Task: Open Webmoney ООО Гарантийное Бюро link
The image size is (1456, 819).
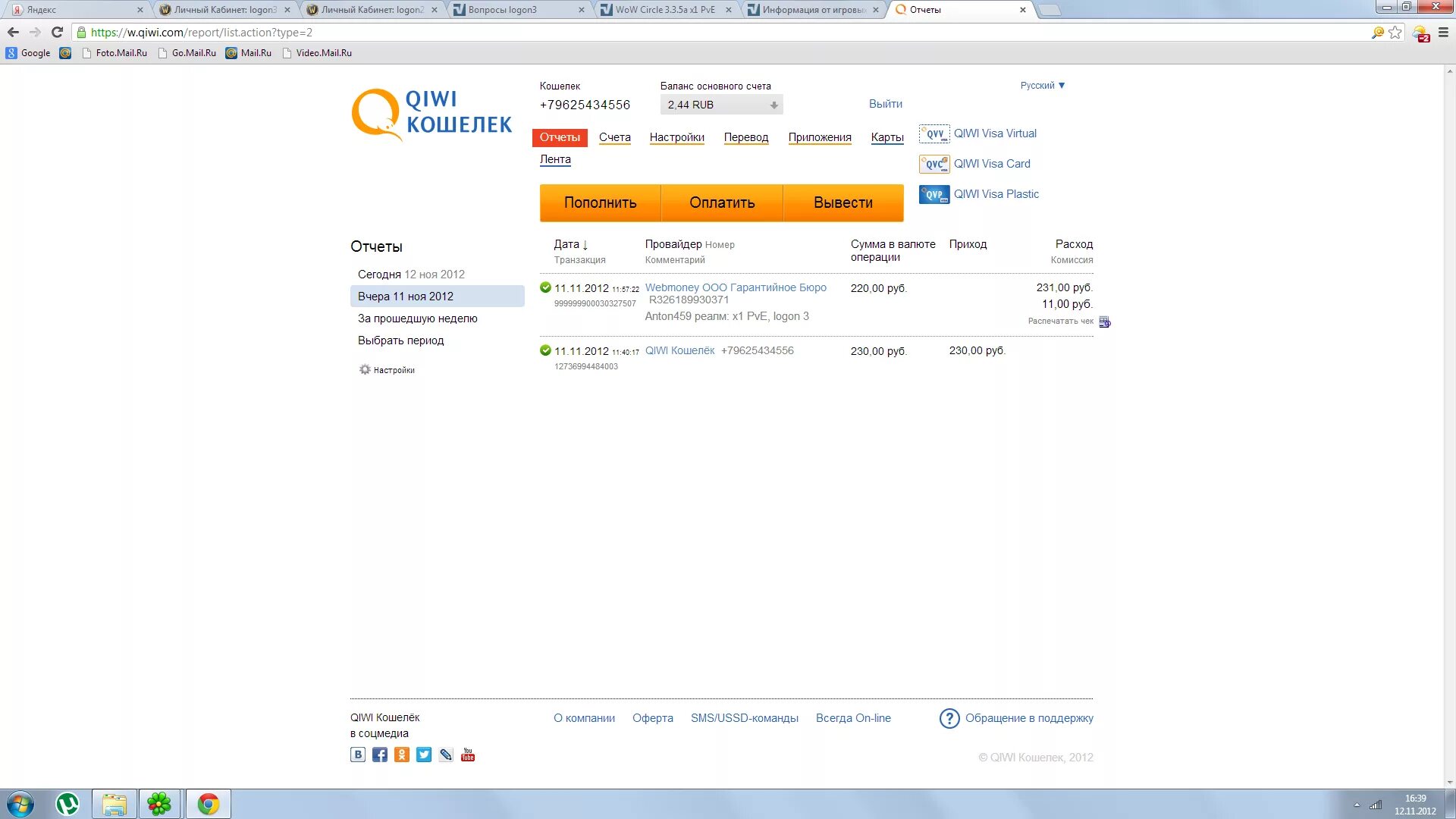Action: coord(736,287)
